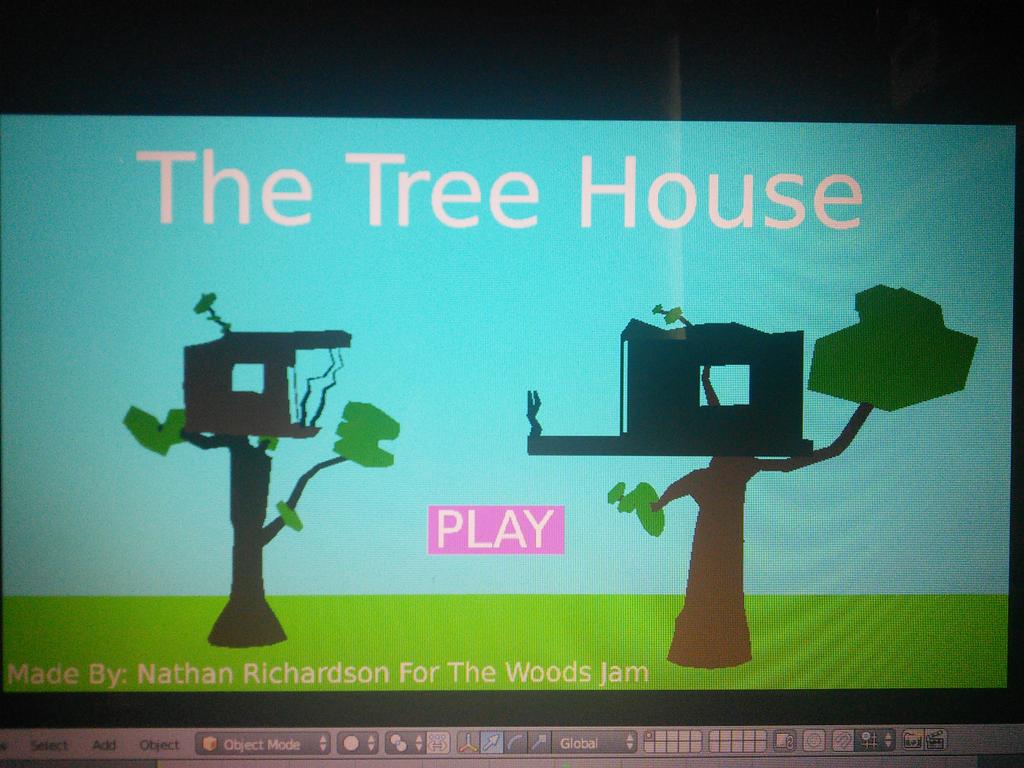Image resolution: width=1024 pixels, height=768 pixels.
Task: Click the title text The Tree House
Action: (500, 189)
